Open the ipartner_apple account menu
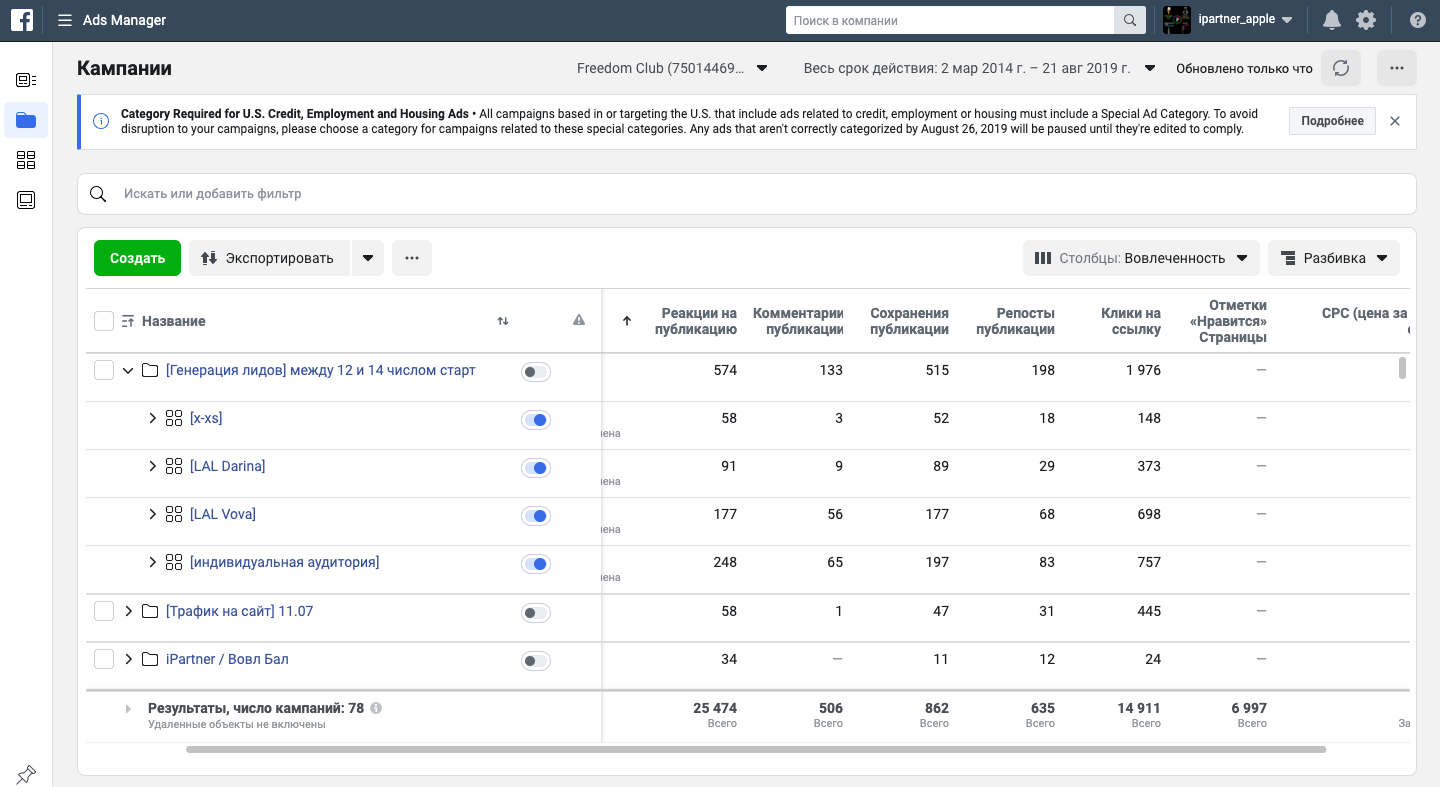1440x787 pixels. coord(1229,20)
